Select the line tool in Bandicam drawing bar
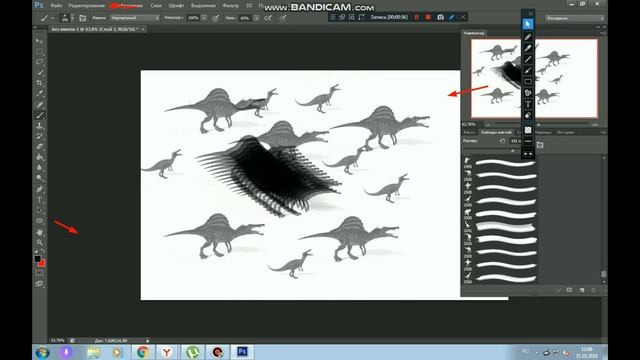 pos(528,59)
